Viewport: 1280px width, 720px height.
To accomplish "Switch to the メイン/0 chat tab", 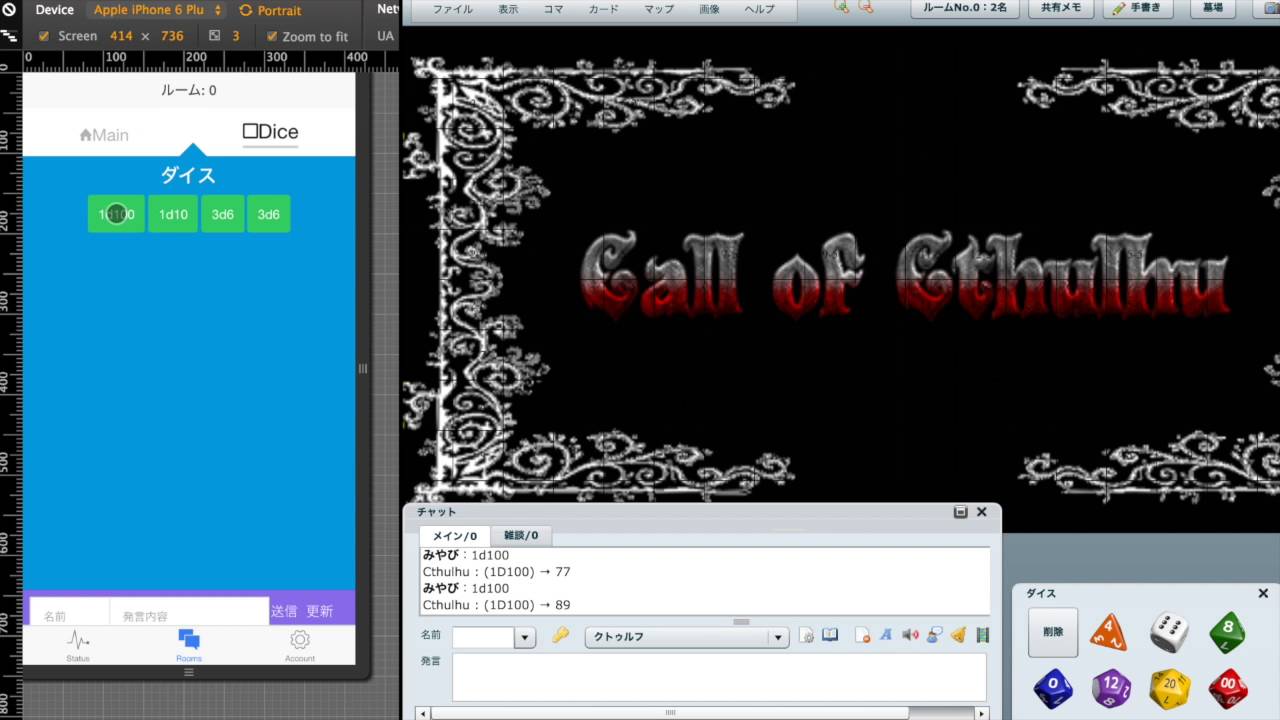I will point(454,535).
